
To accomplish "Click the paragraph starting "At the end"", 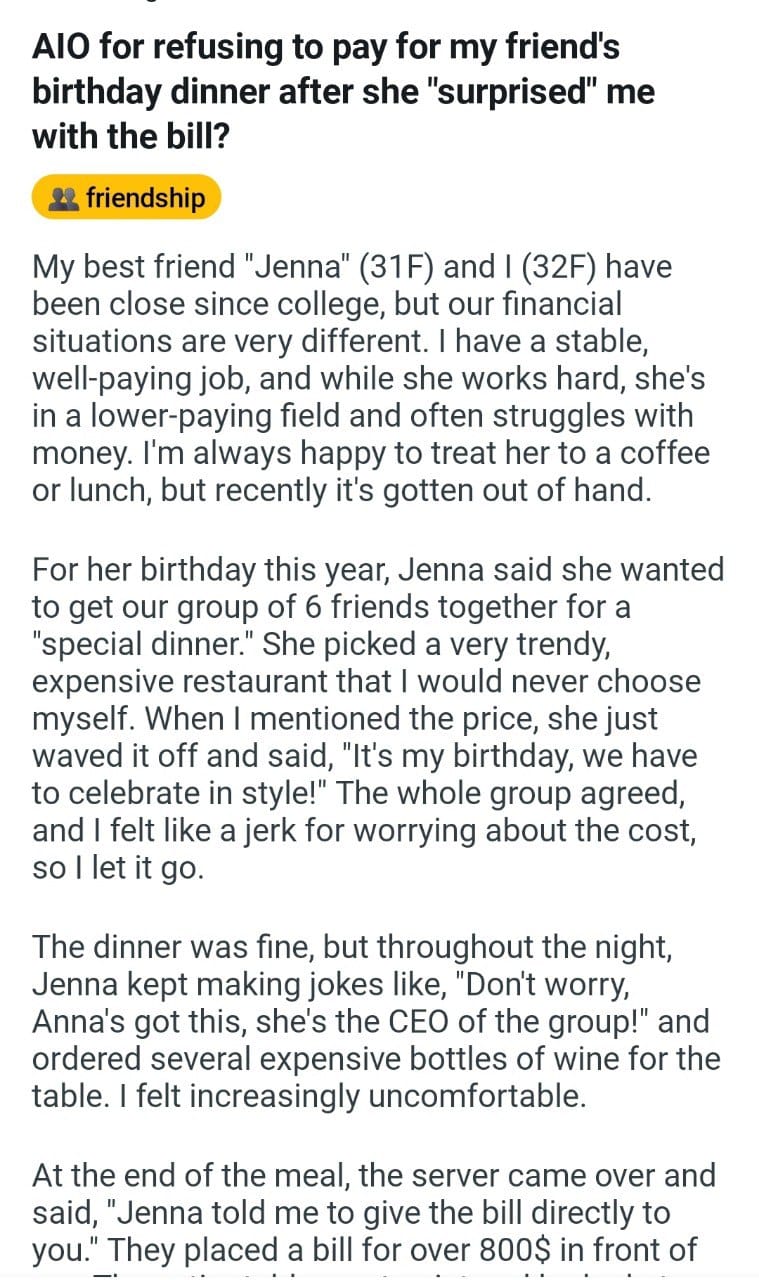I will (x=375, y=1211).
